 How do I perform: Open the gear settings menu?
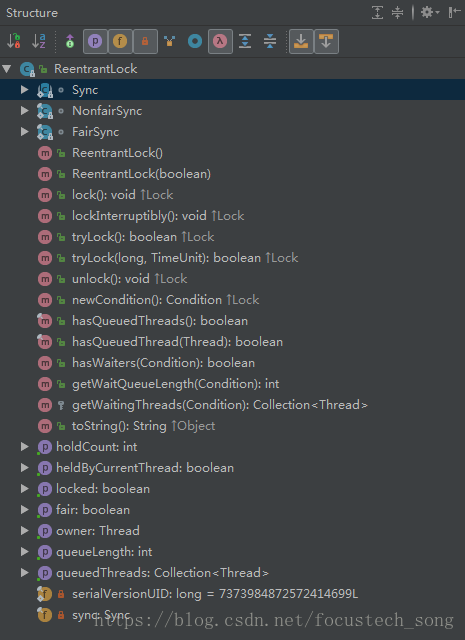click(x=430, y=12)
